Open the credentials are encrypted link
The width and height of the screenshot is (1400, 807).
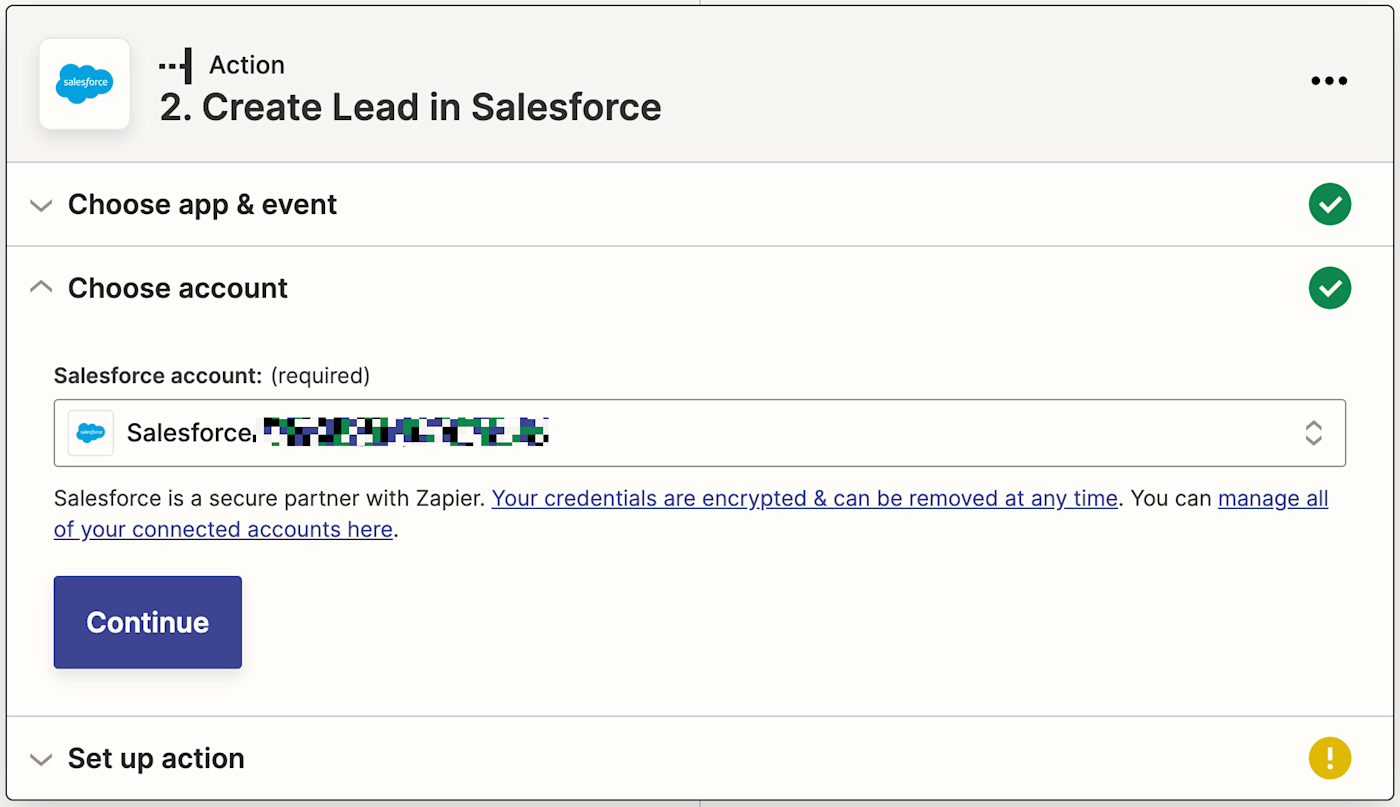click(804, 498)
